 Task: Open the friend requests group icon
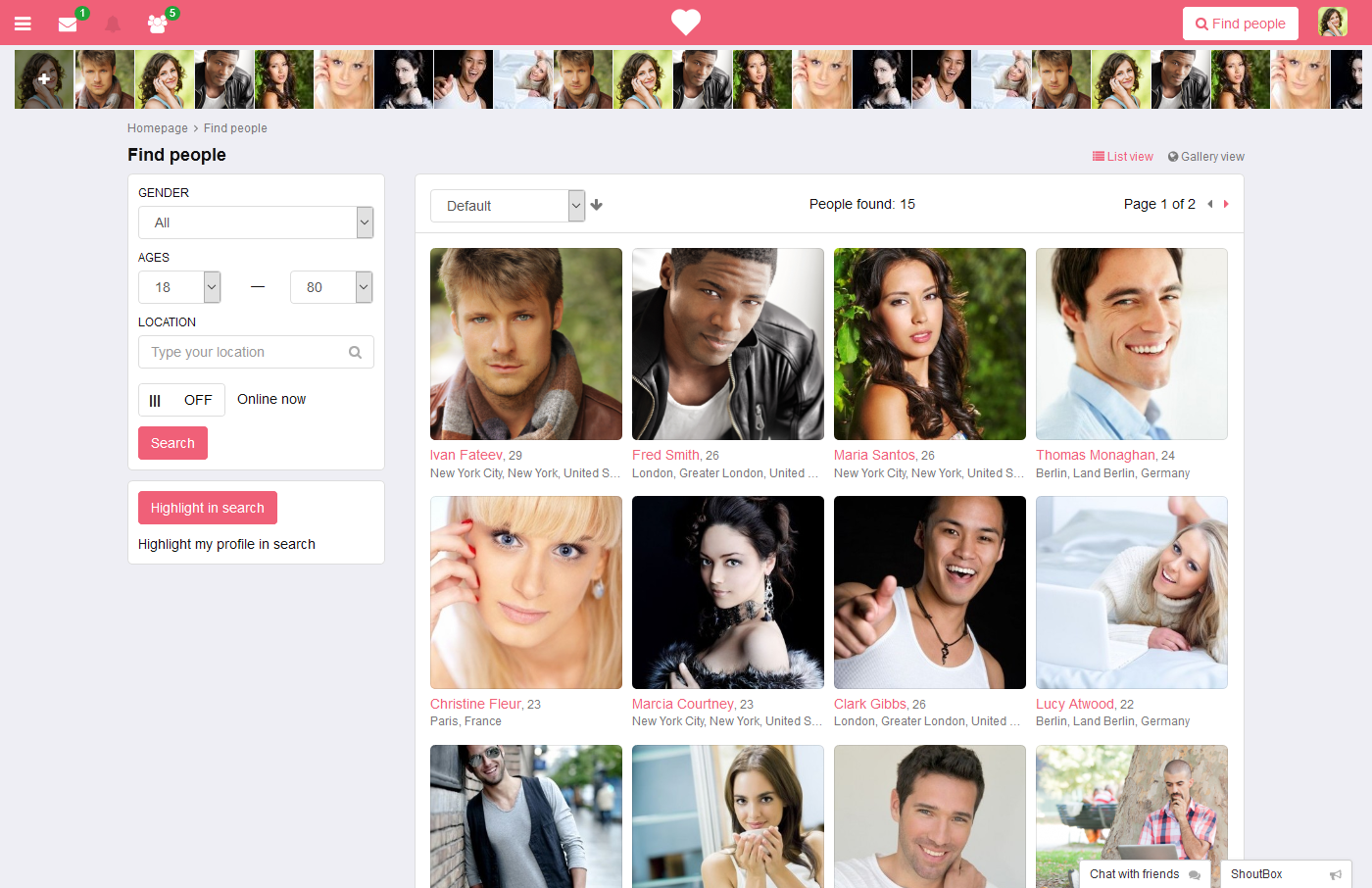click(x=157, y=24)
